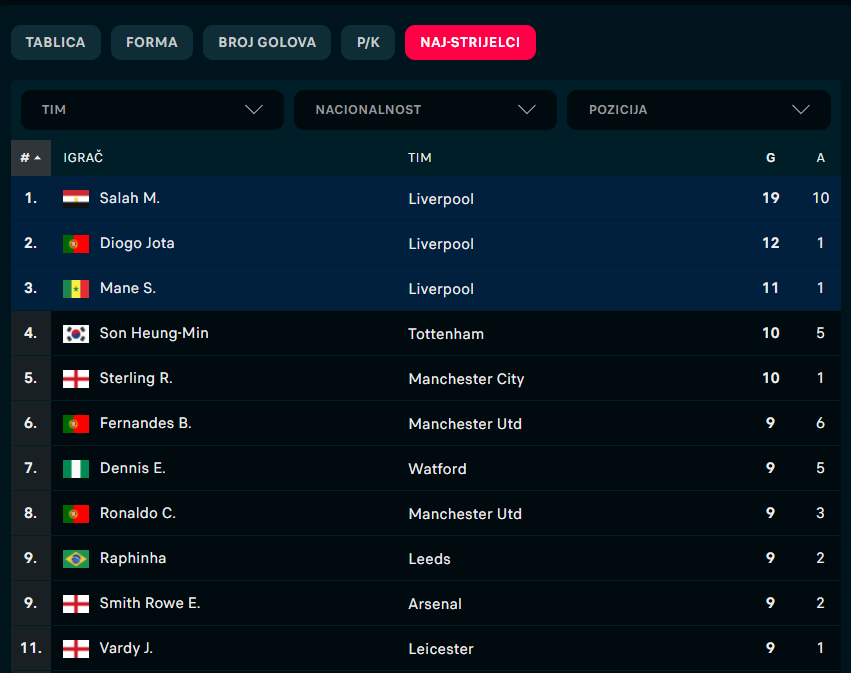Open player Ronaldo C.

138,513
